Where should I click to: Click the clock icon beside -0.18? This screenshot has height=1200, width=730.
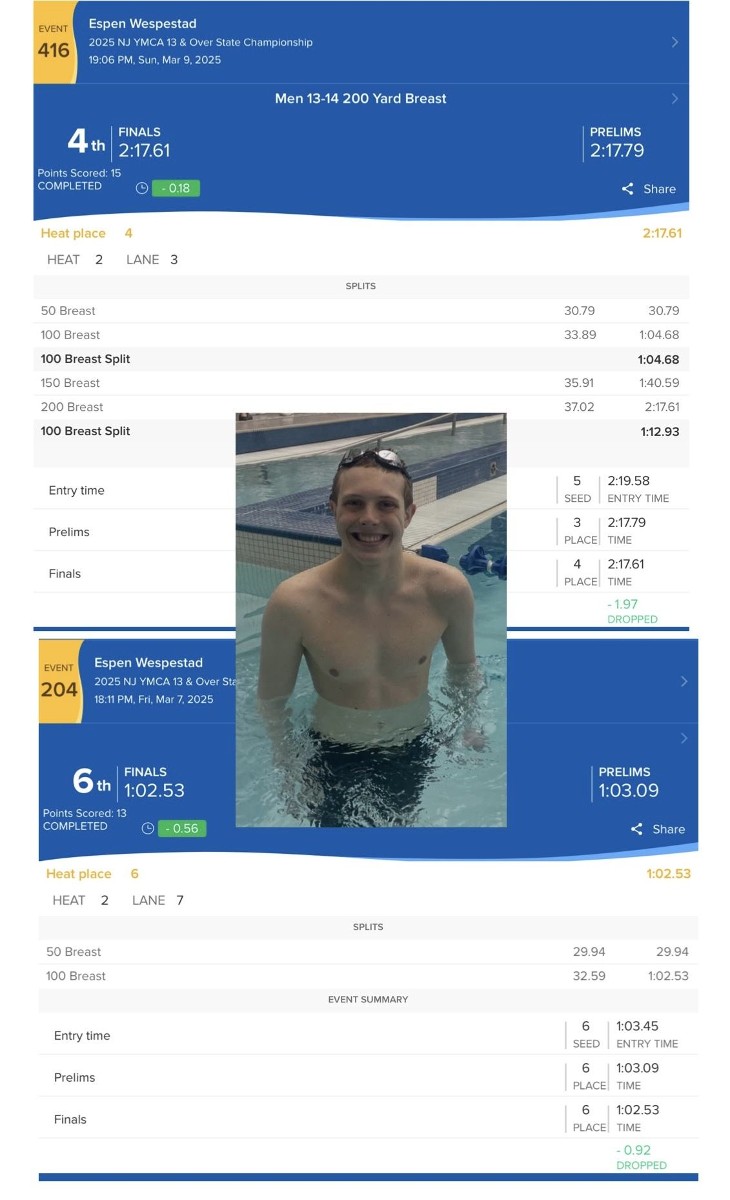pyautogui.click(x=142, y=188)
